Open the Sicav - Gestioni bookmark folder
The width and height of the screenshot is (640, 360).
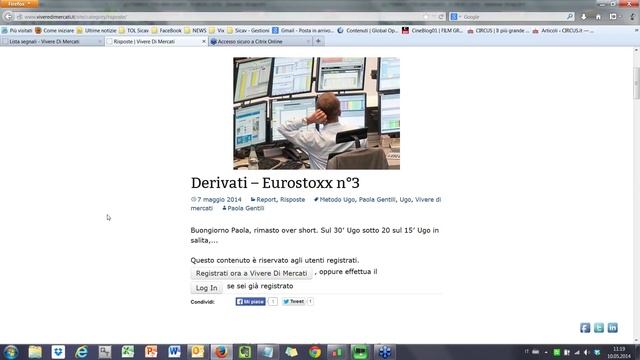coord(248,31)
